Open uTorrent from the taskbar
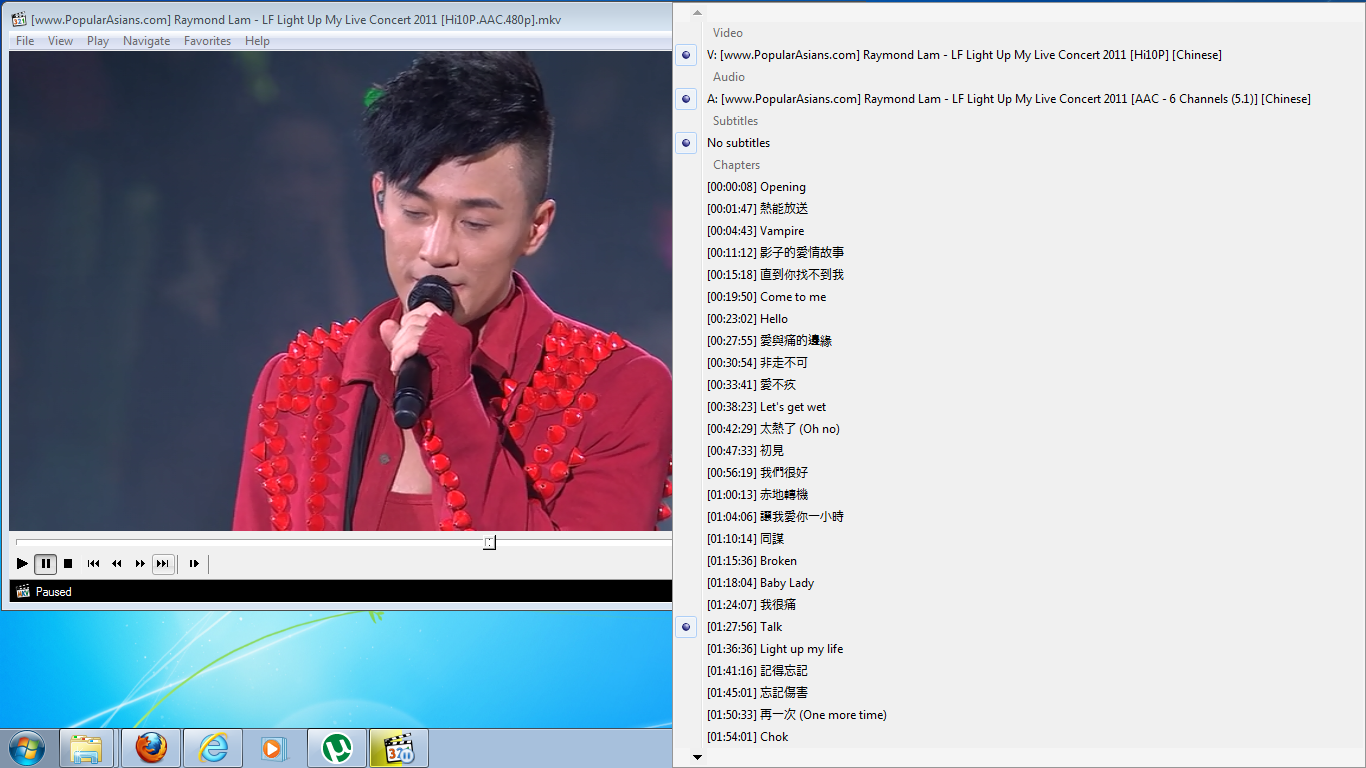This screenshot has height=768, width=1366. pos(337,748)
